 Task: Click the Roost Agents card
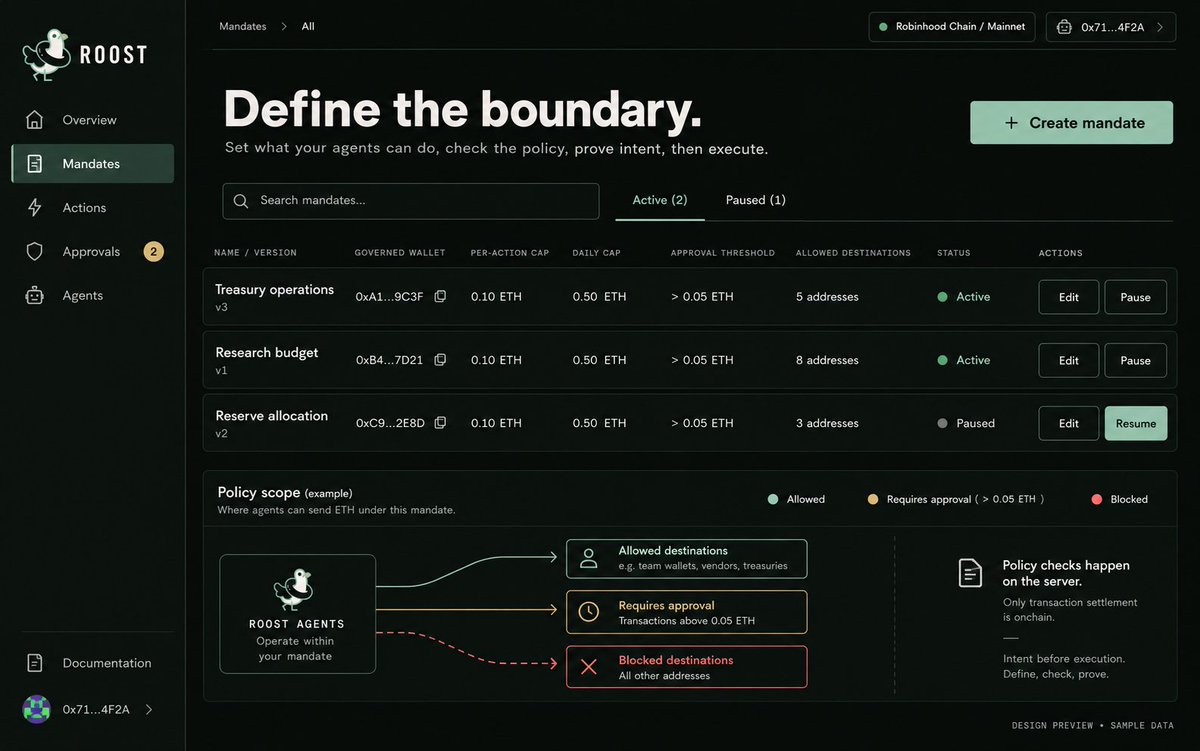[298, 614]
